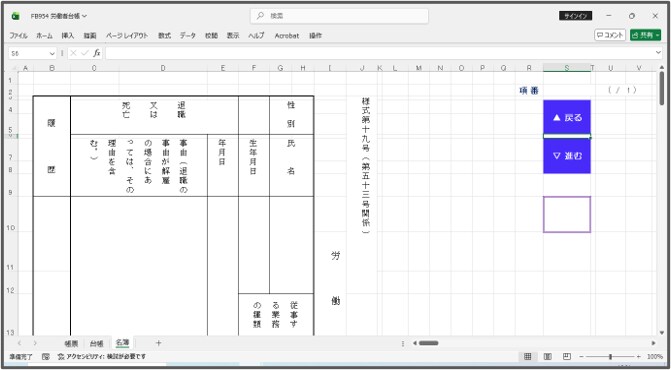Click the green 共有 share button

[645, 35]
